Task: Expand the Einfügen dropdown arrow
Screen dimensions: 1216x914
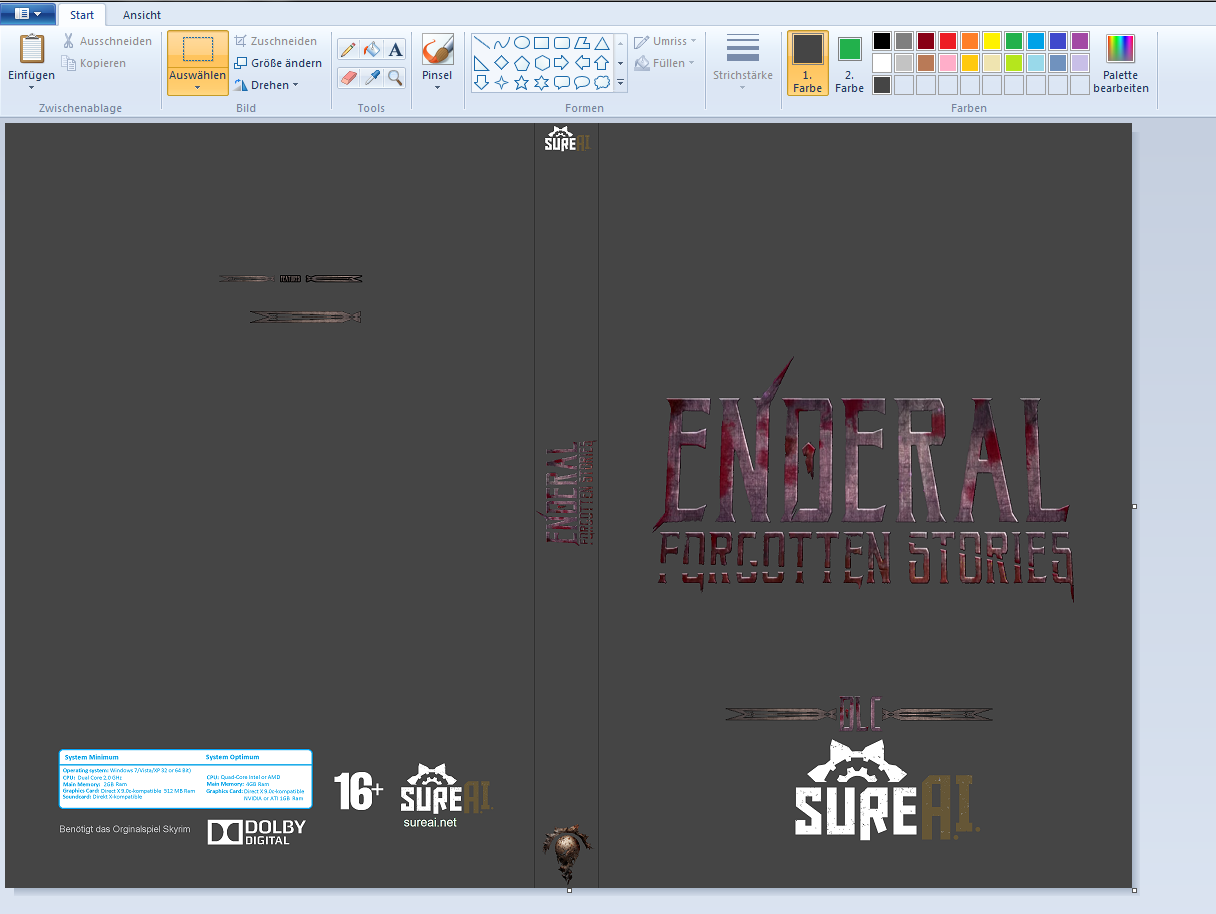Action: point(31,88)
